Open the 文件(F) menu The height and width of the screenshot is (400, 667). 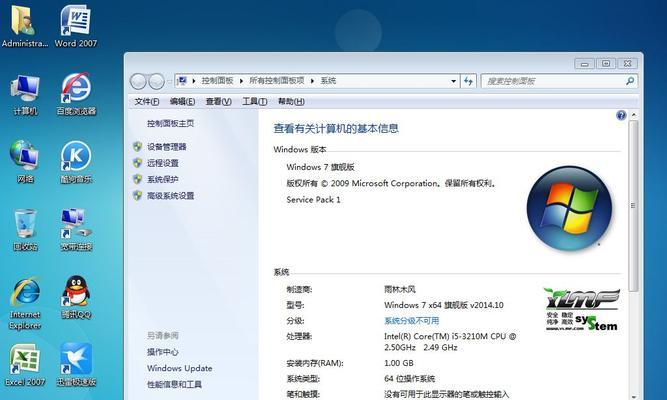click(x=147, y=101)
